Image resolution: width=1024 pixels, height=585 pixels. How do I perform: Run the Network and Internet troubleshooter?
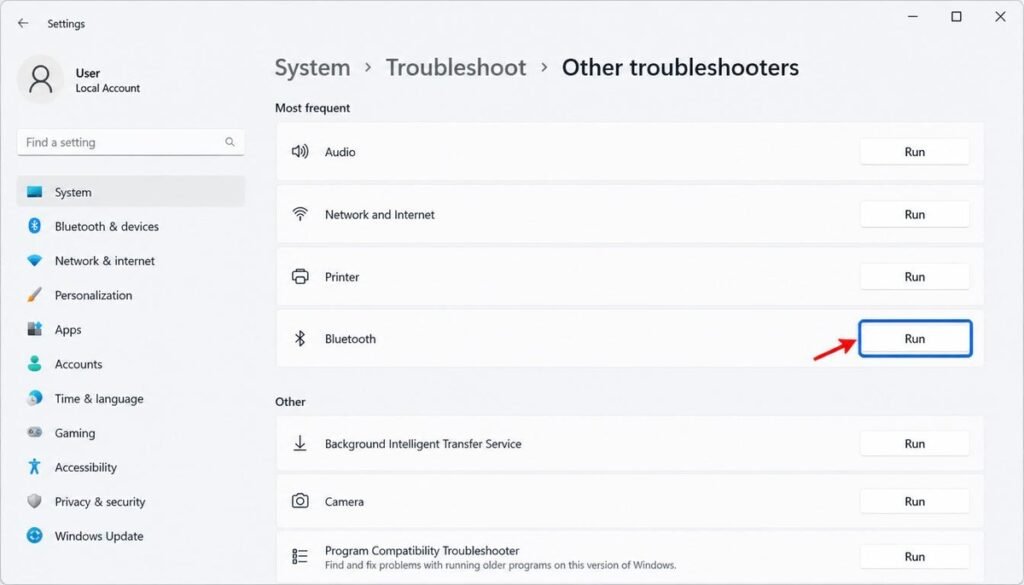tap(914, 214)
